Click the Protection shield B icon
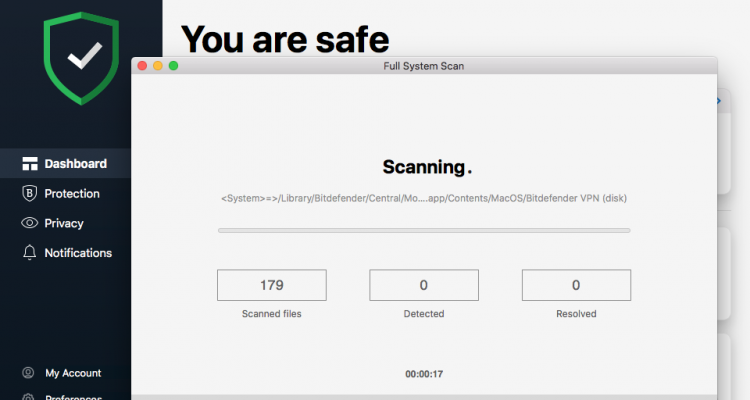 coord(30,193)
